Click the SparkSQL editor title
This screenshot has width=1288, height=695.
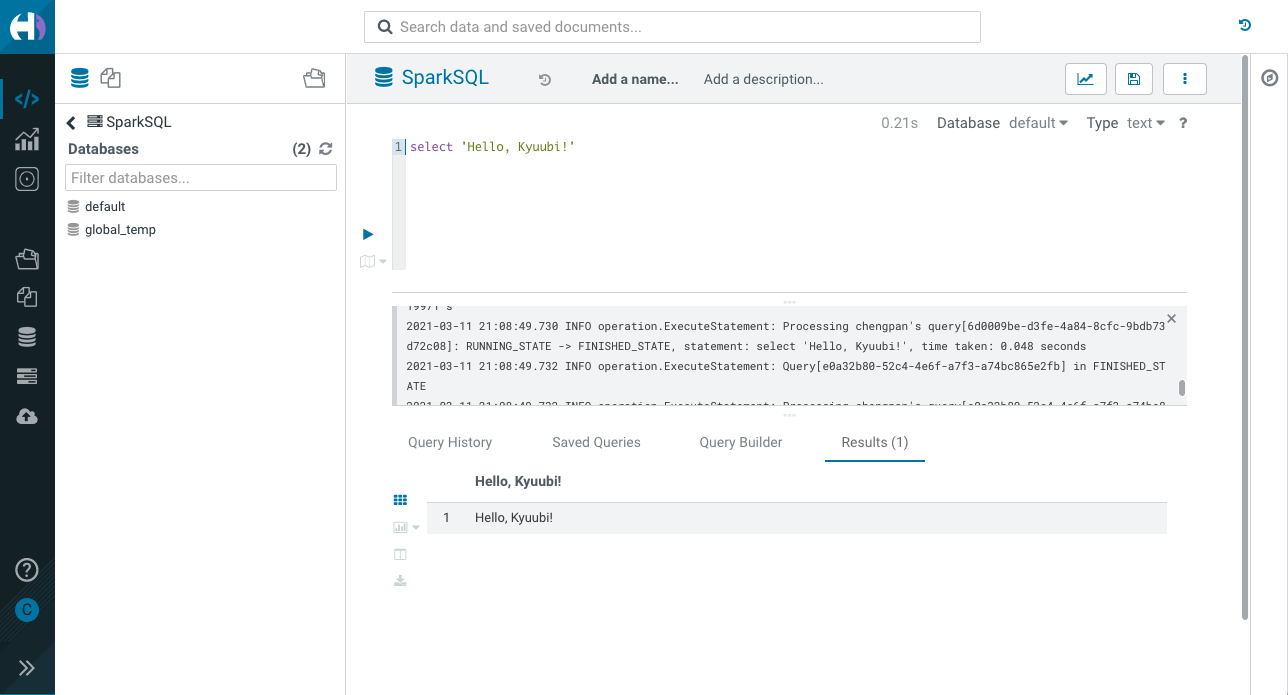coord(445,77)
